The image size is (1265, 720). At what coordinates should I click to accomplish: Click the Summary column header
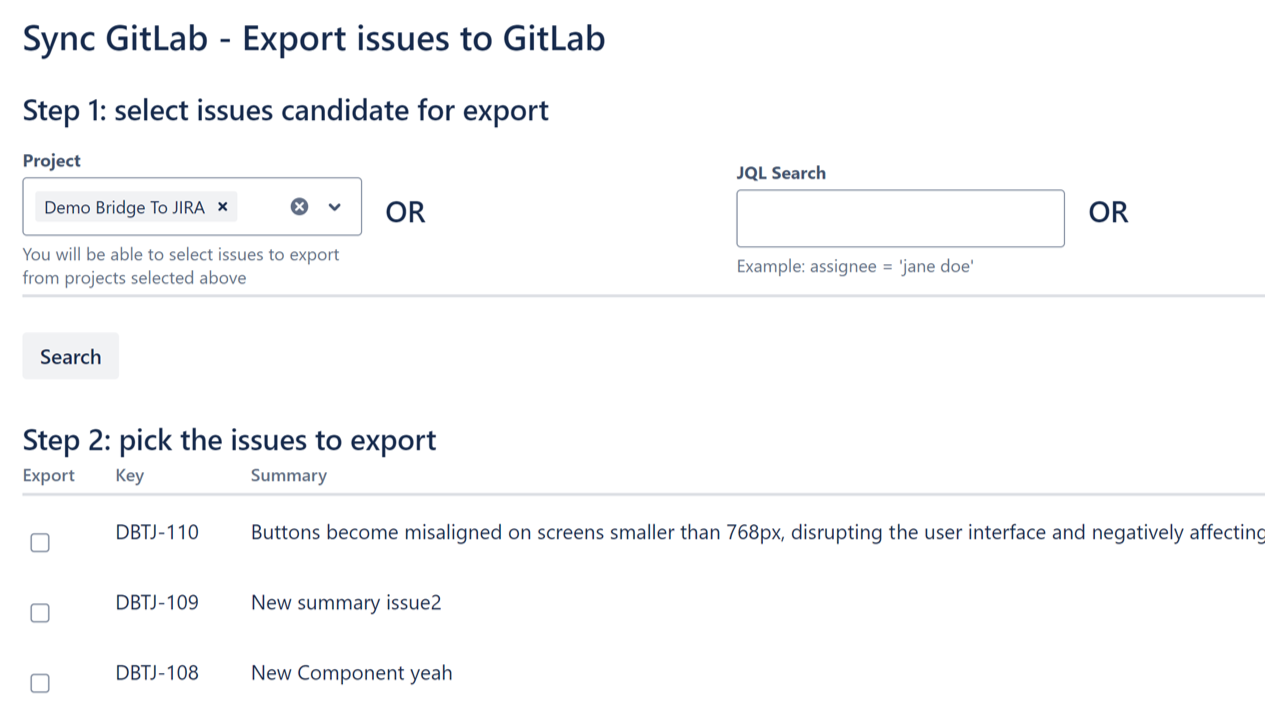coord(288,475)
